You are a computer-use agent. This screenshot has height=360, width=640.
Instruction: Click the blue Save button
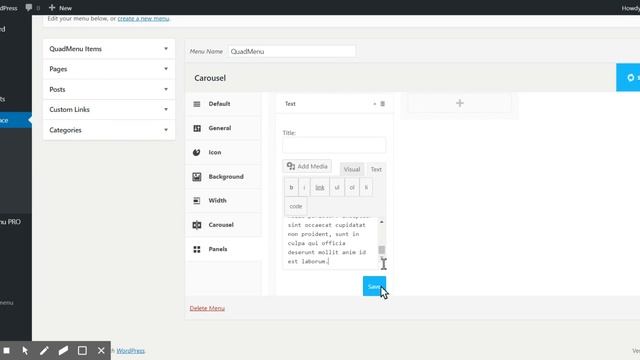click(374, 286)
